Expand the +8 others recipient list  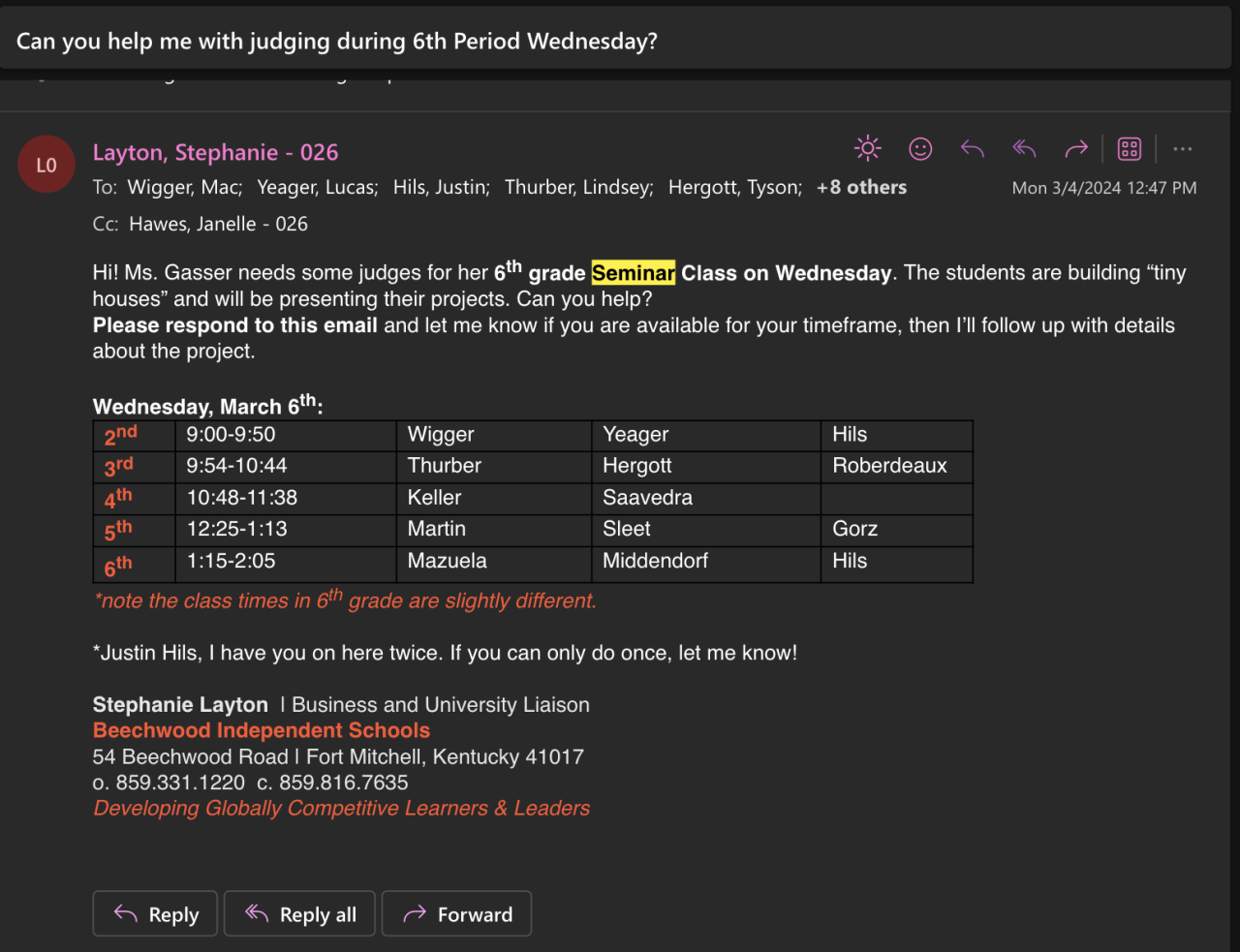tap(861, 188)
